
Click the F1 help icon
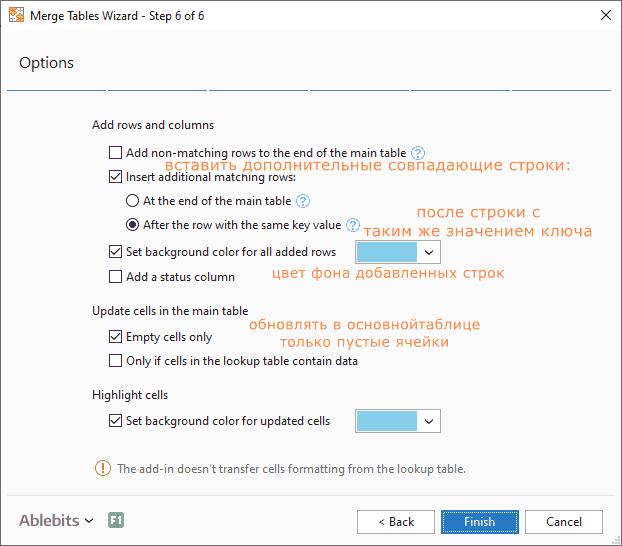116,521
